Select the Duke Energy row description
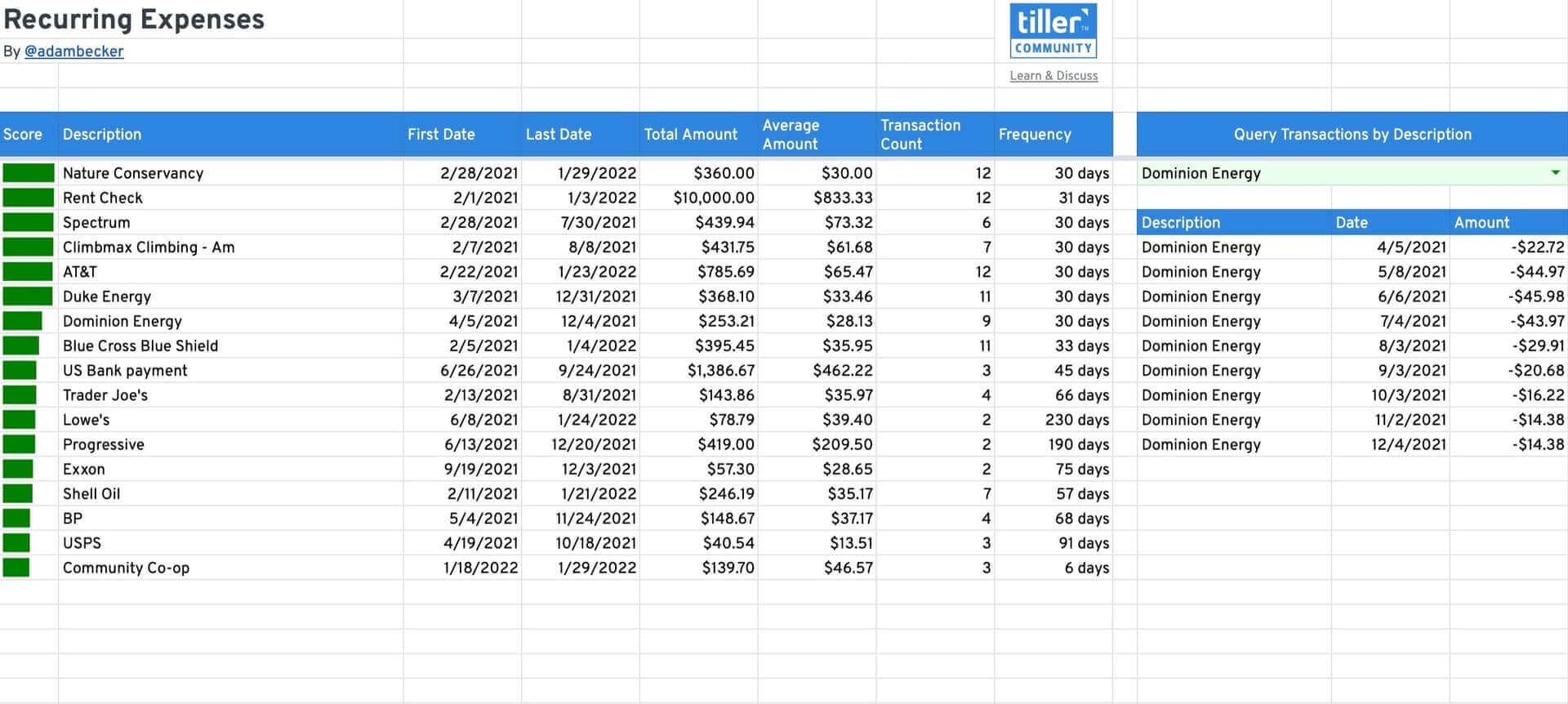Viewport: 1568px width, 704px height. [x=107, y=296]
